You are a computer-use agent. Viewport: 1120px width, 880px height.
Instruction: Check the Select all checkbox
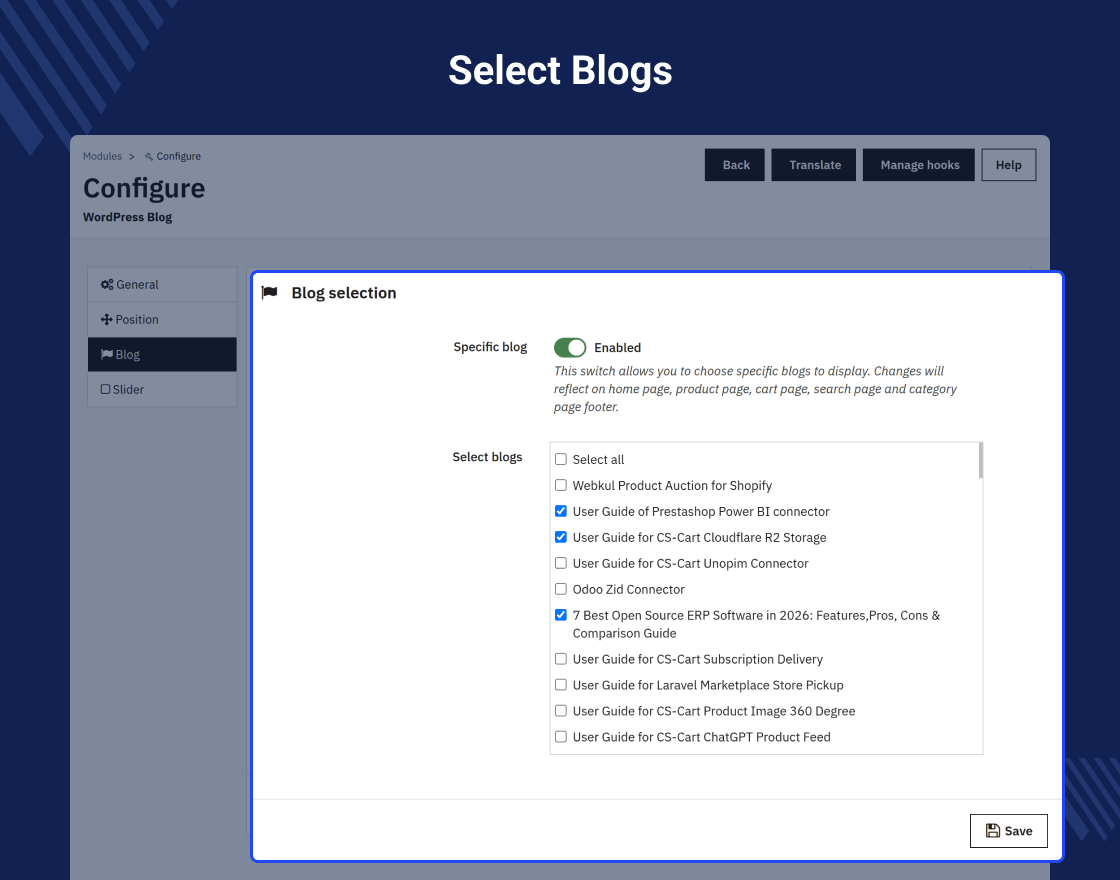pyautogui.click(x=561, y=459)
